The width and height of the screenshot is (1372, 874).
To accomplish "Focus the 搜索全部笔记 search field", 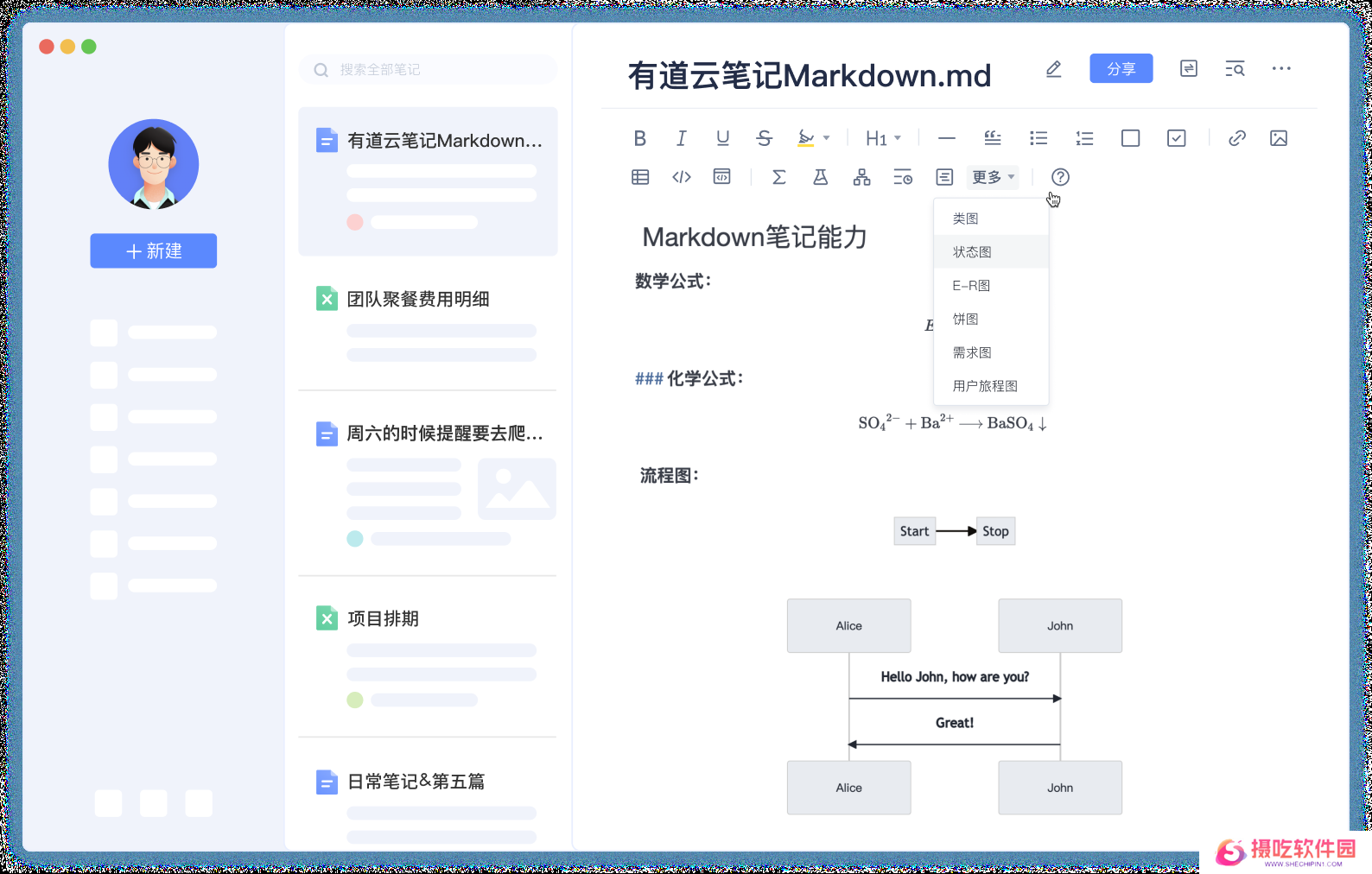I will pyautogui.click(x=429, y=70).
